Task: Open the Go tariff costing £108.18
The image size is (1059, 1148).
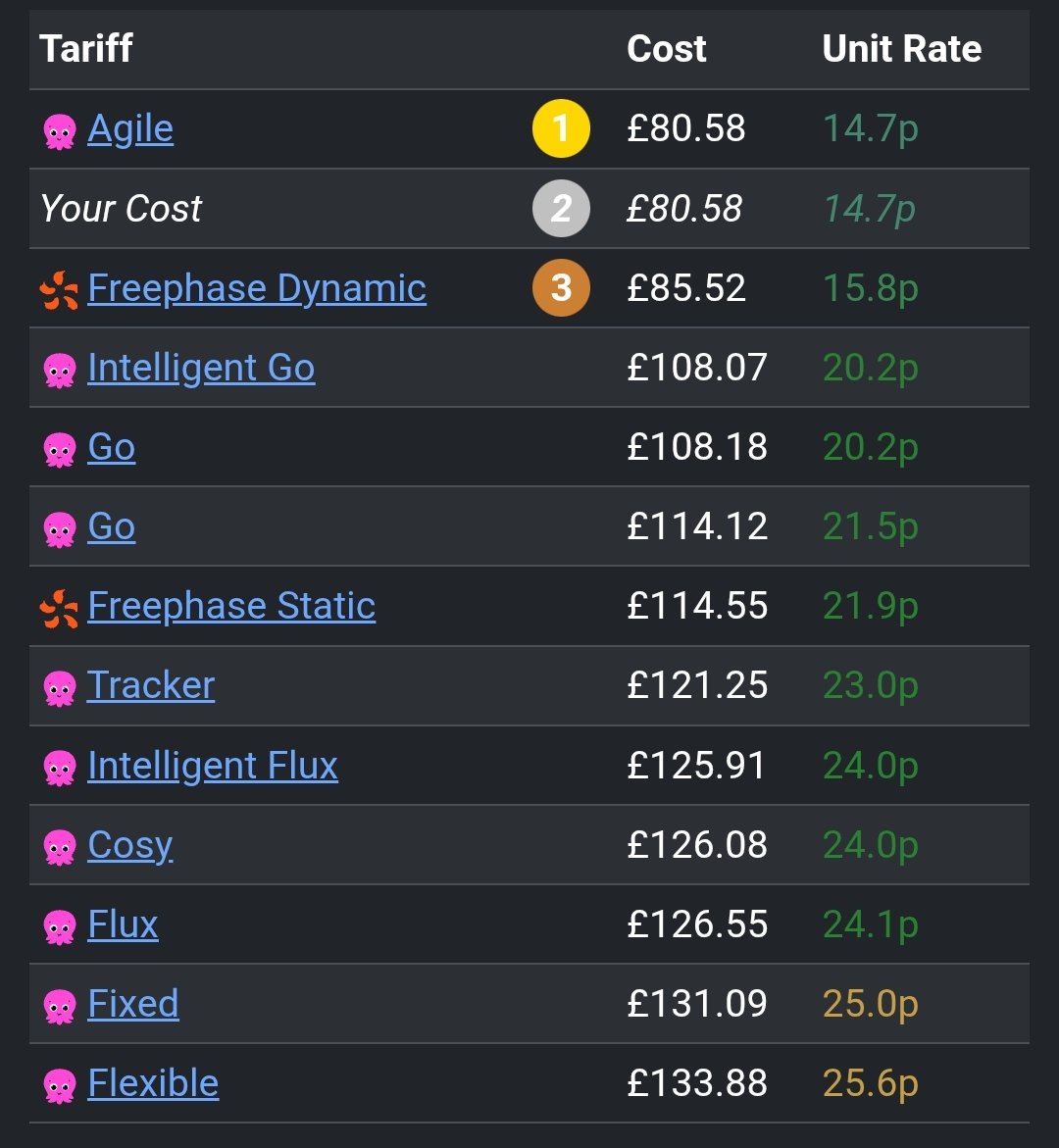Action: [x=112, y=447]
